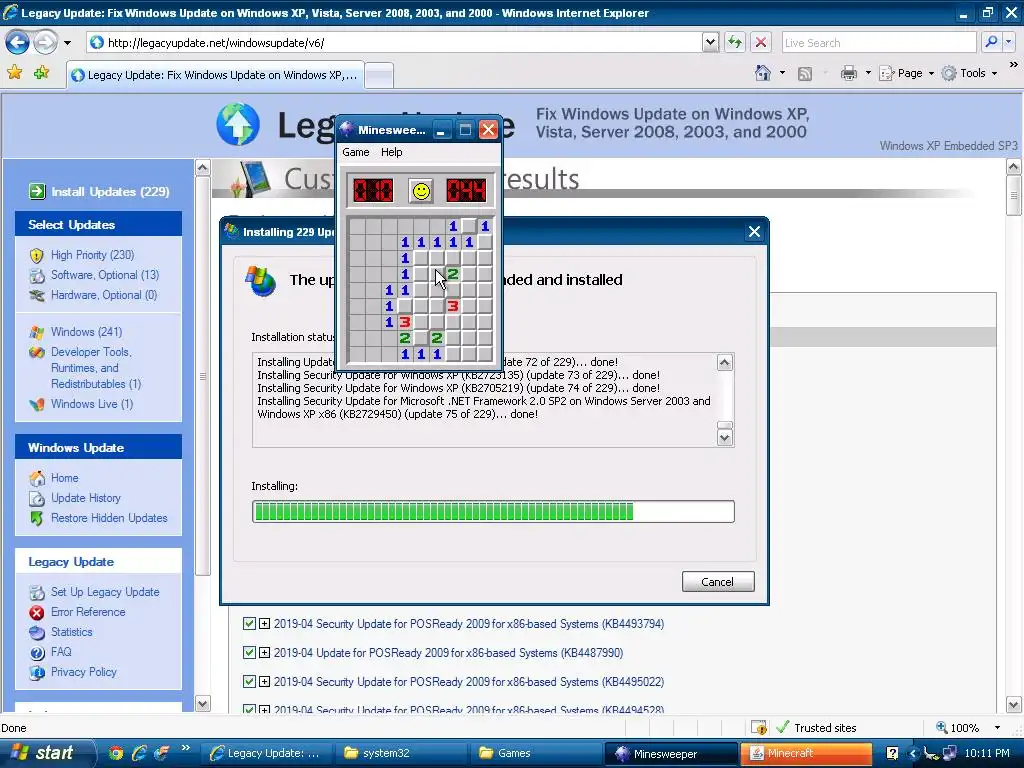Uncheck the KB4487990 update checkbox

point(249,652)
